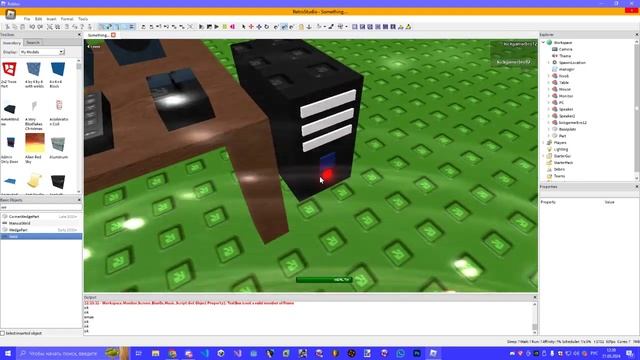Expand the Noob model node
The height and width of the screenshot is (360, 640).
point(549,76)
